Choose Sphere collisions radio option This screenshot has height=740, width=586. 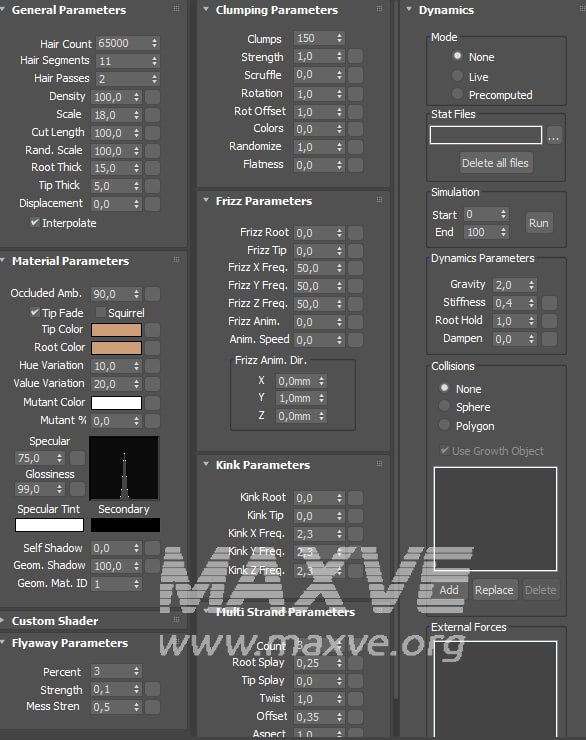pyautogui.click(x=444, y=406)
